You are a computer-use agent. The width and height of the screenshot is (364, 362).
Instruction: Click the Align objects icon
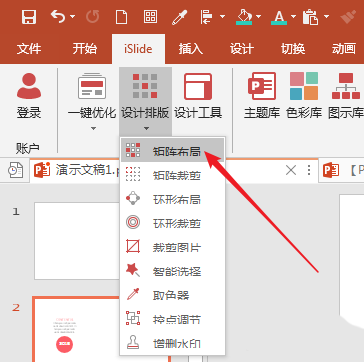[x=207, y=17]
